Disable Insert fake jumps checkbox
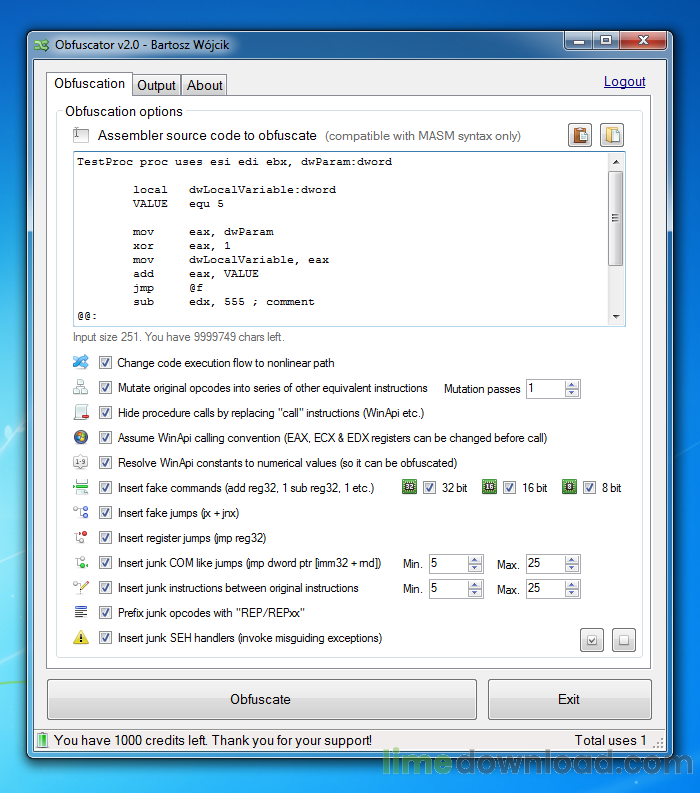Image resolution: width=700 pixels, height=793 pixels. 106,513
